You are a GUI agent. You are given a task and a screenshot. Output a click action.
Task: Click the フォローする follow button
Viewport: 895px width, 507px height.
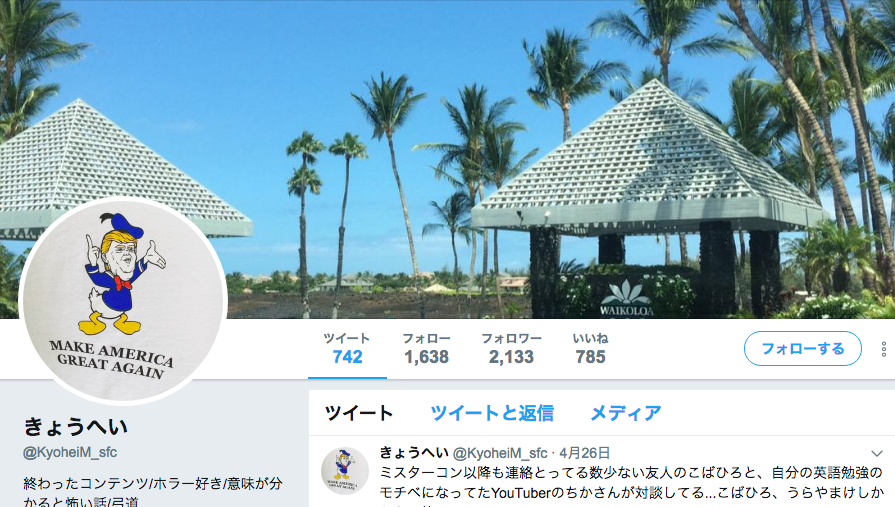click(x=803, y=349)
